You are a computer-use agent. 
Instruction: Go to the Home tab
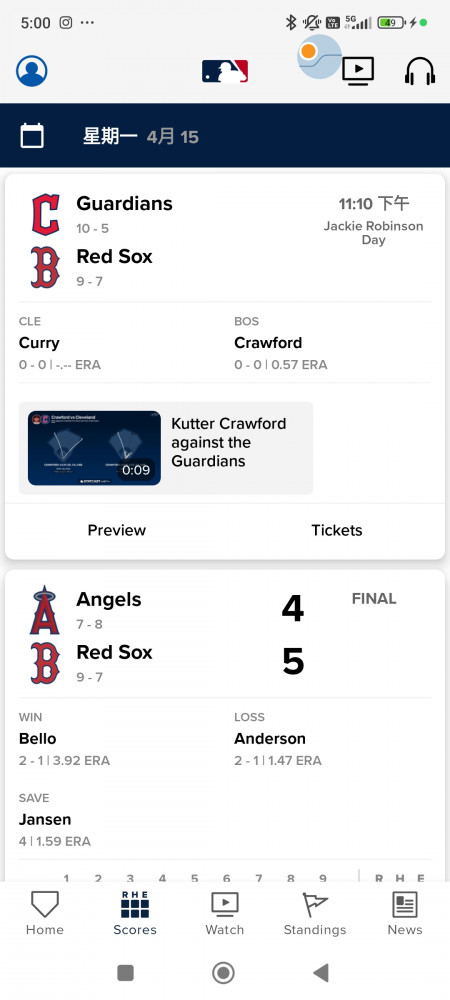[45, 913]
